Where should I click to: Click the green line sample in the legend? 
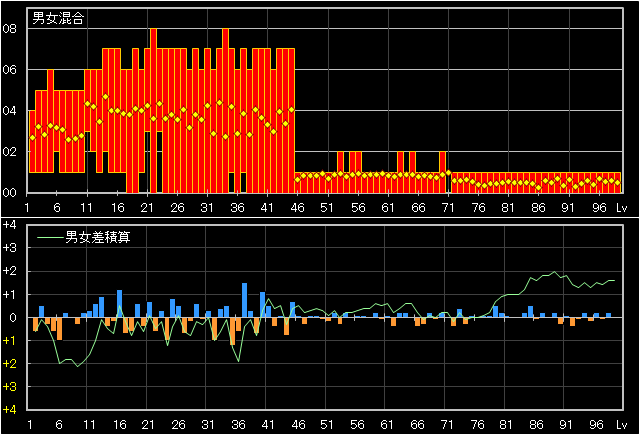50,237
